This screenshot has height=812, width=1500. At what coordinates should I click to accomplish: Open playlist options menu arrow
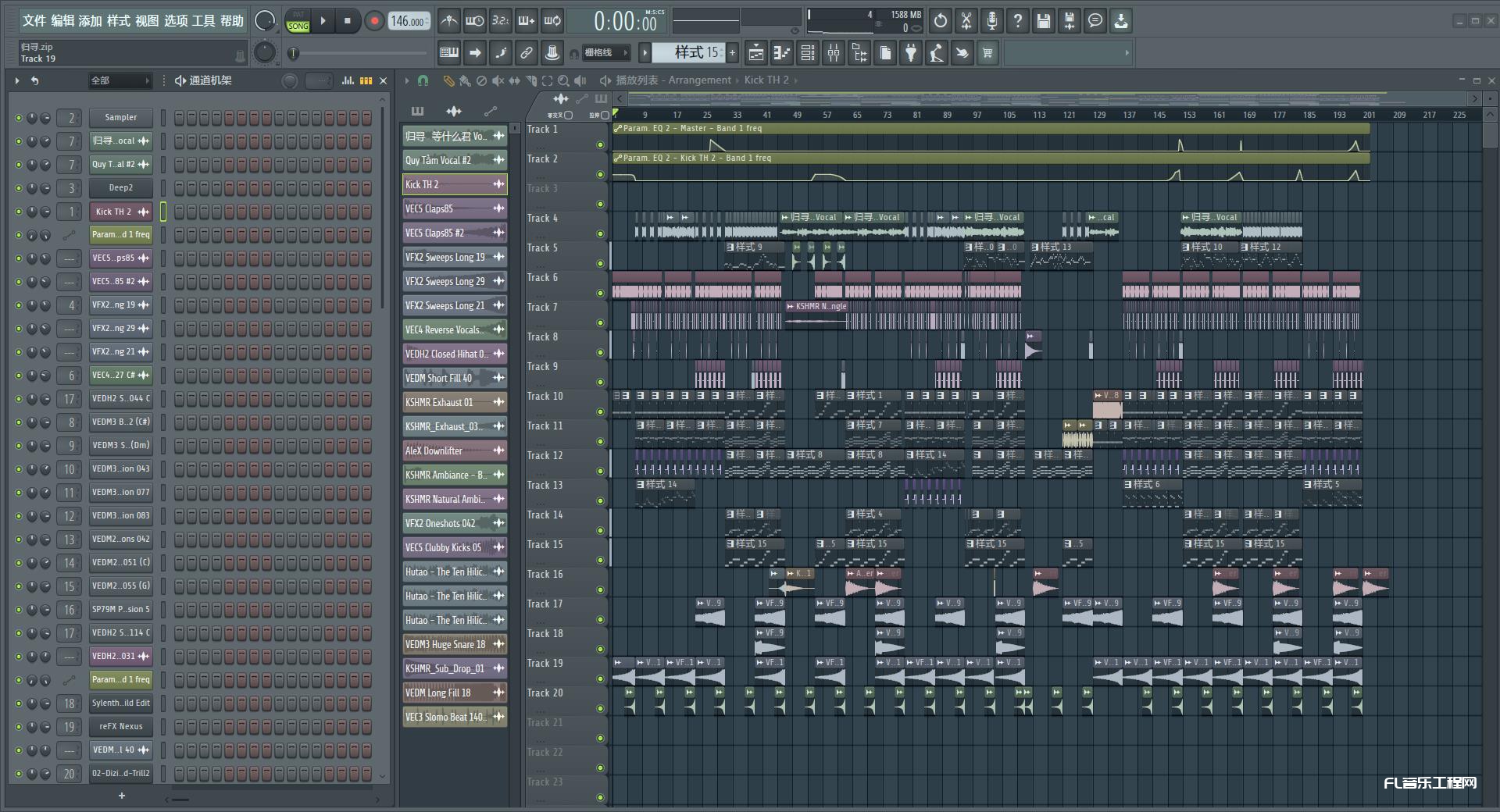pos(406,80)
